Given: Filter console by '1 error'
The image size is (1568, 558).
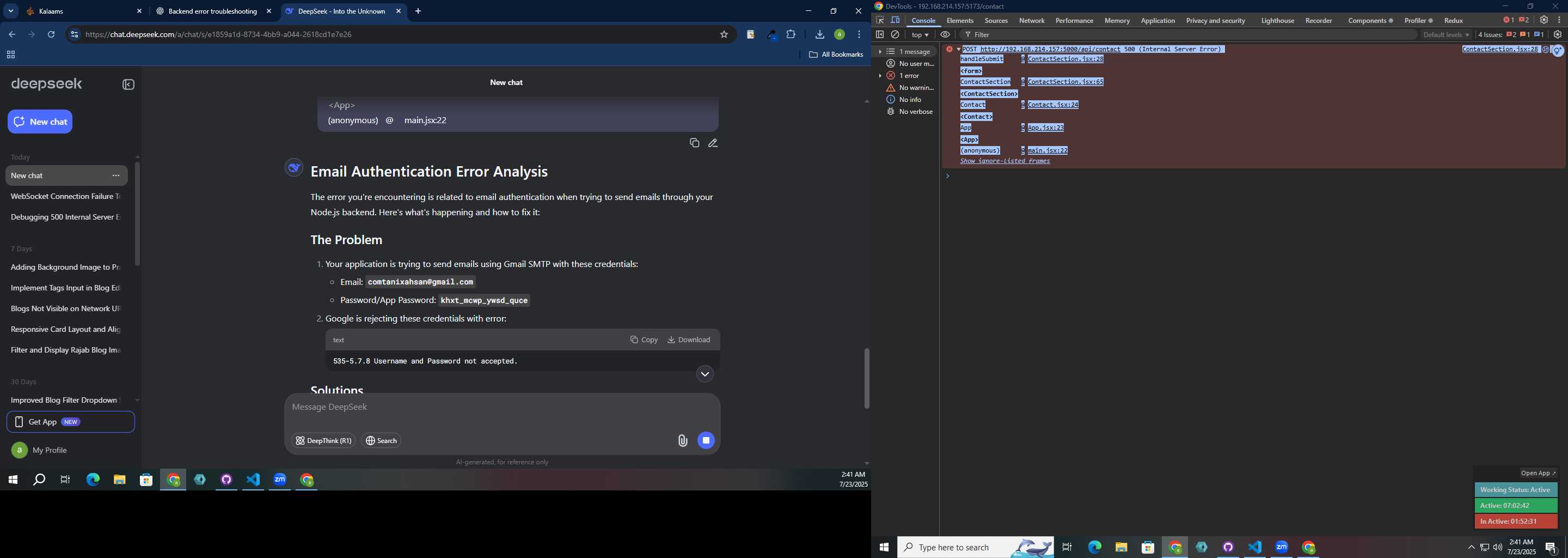Looking at the screenshot, I should [909, 76].
